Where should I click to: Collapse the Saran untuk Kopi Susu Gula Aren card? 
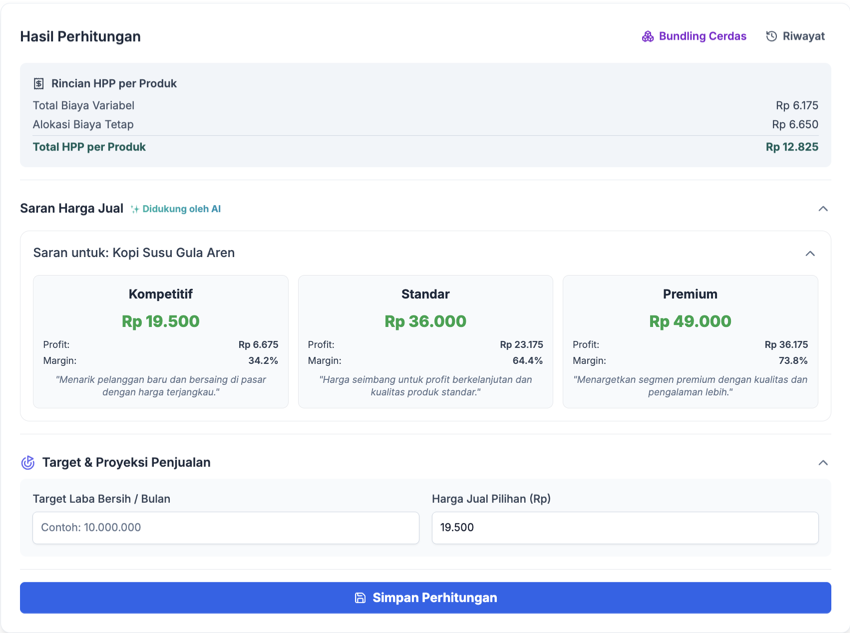811,253
